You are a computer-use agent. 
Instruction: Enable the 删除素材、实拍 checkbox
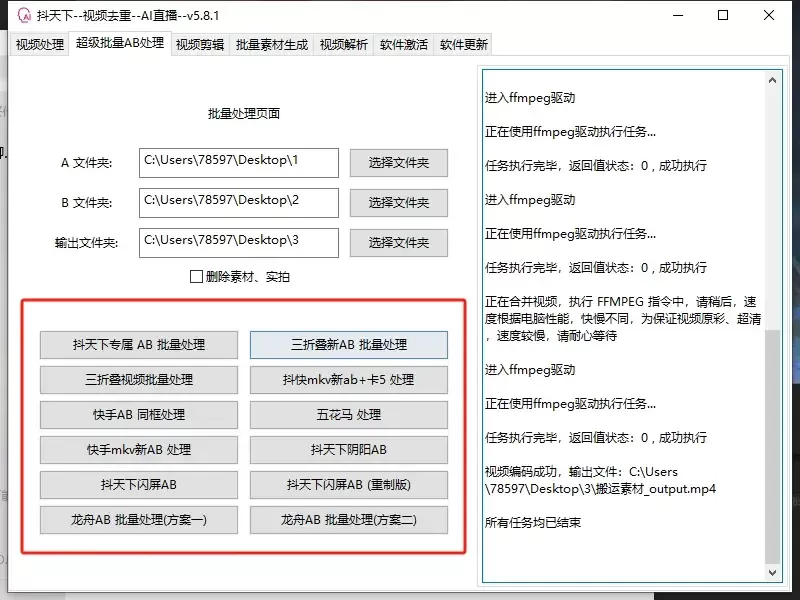point(196,277)
